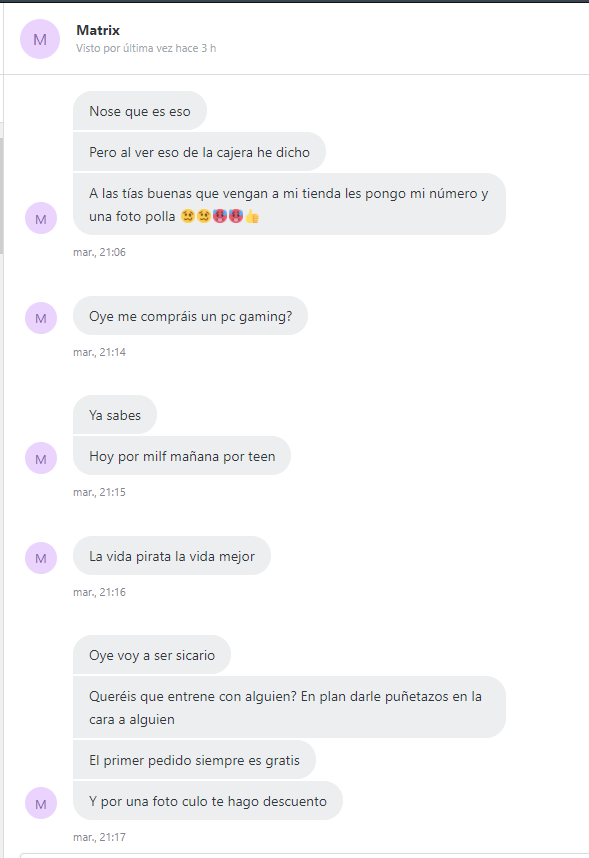This screenshot has width=589, height=858.
Task: Open the avatar beside the foto culo message
Action: 41,803
